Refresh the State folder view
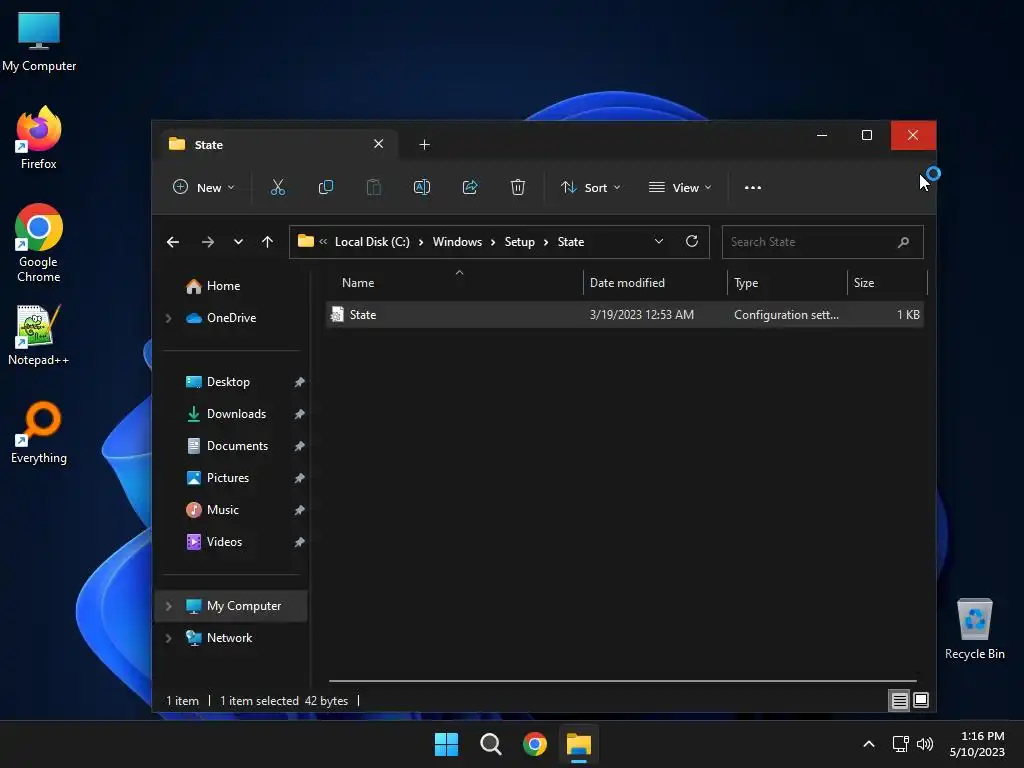Screen dimensions: 1024x768 point(692,241)
